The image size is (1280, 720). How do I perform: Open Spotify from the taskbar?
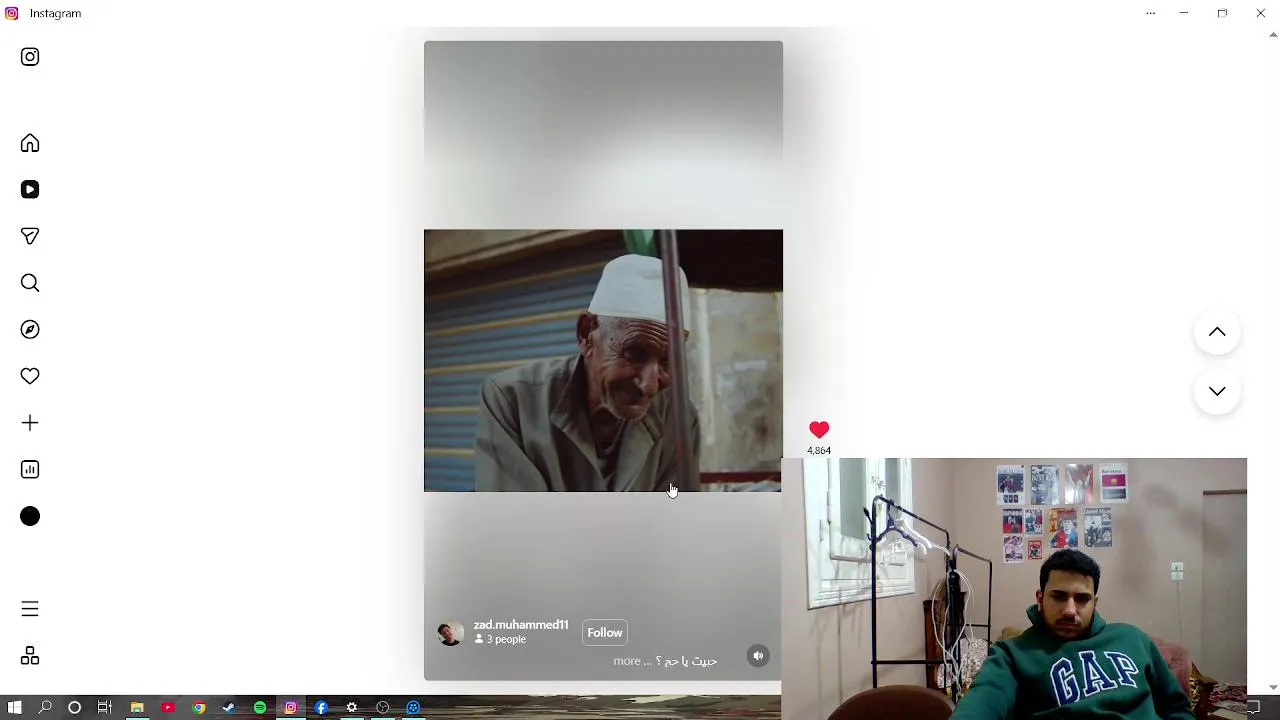click(x=260, y=708)
